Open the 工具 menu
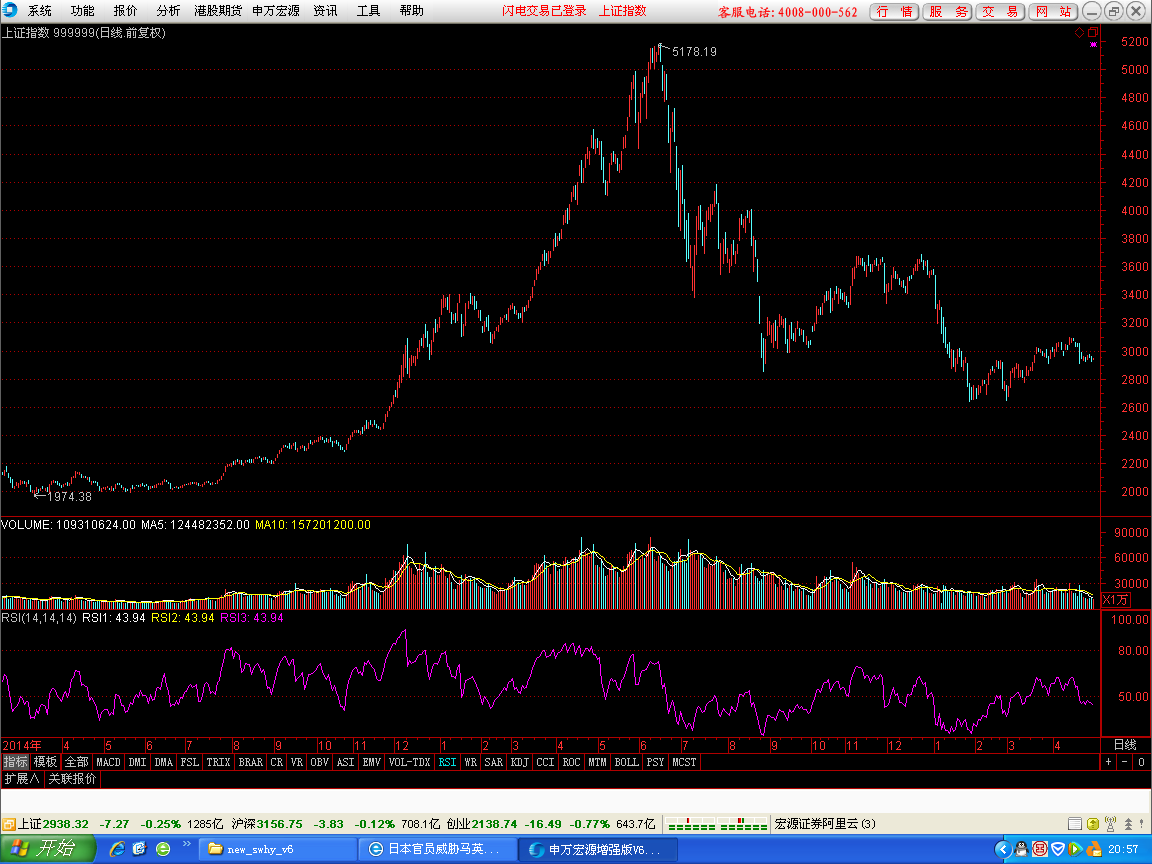 point(369,11)
